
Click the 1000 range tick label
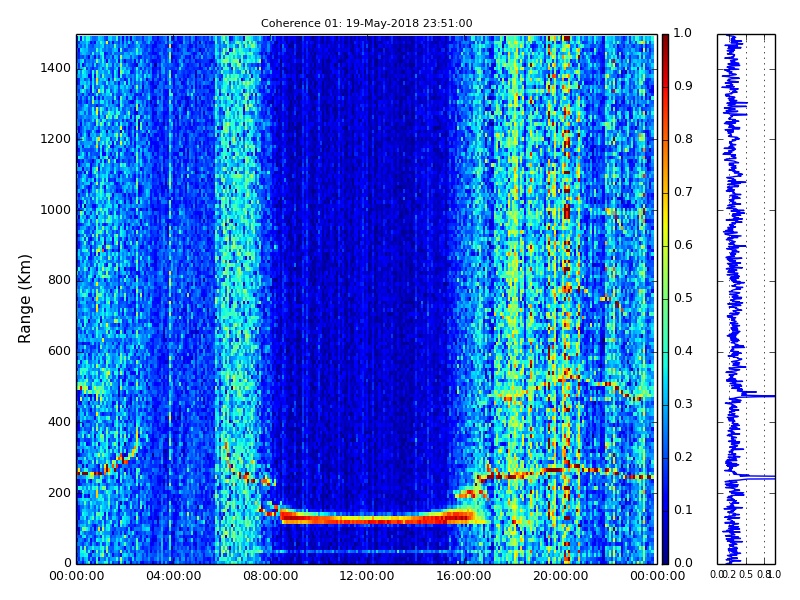pyautogui.click(x=56, y=210)
